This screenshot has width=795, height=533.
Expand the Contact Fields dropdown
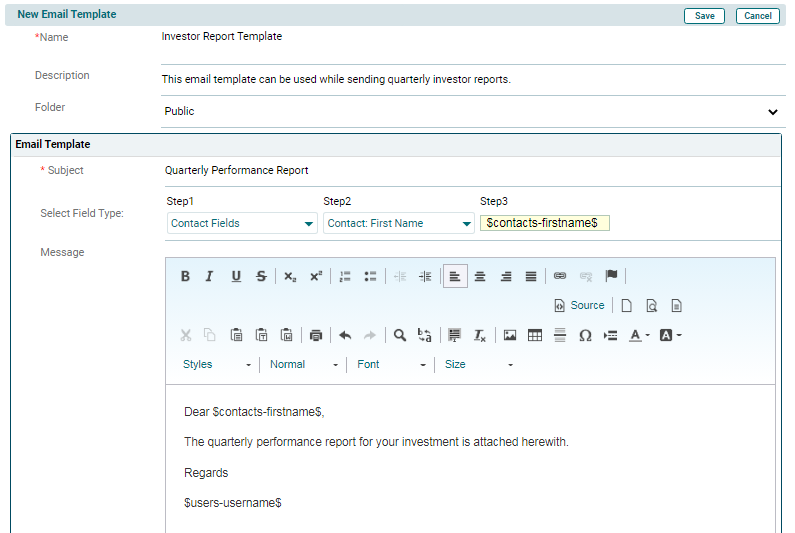tap(242, 224)
